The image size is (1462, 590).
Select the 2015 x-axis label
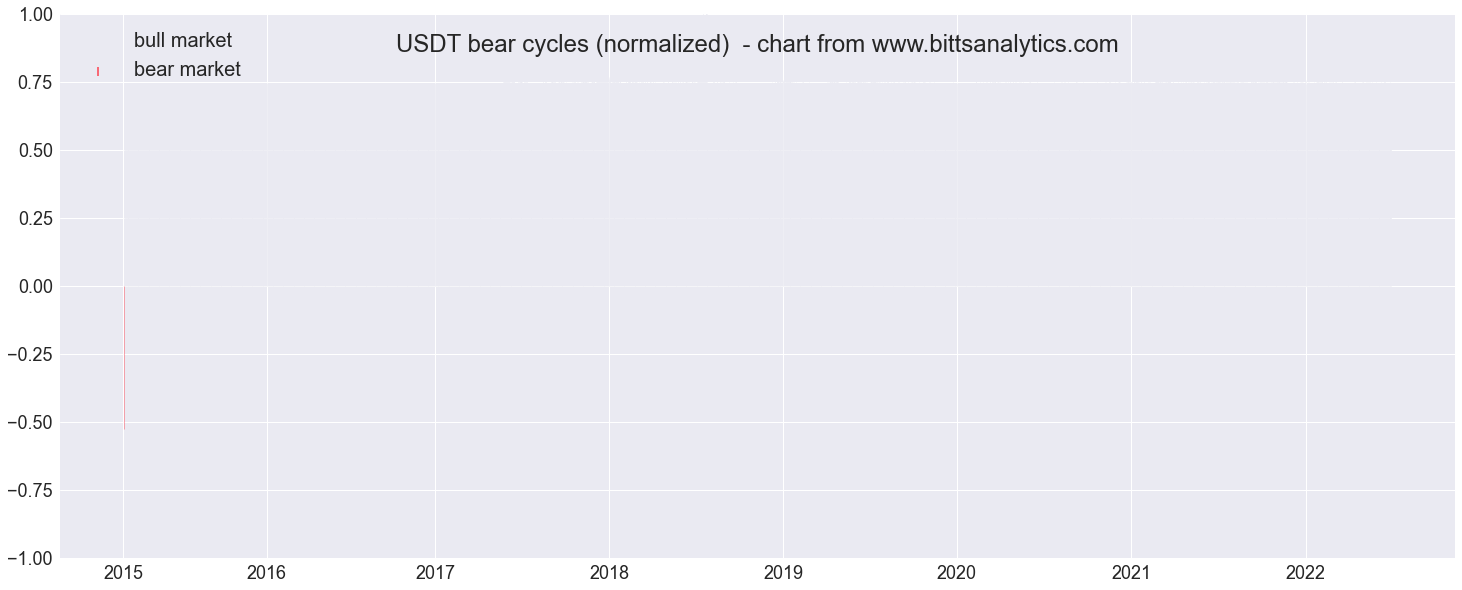point(123,573)
